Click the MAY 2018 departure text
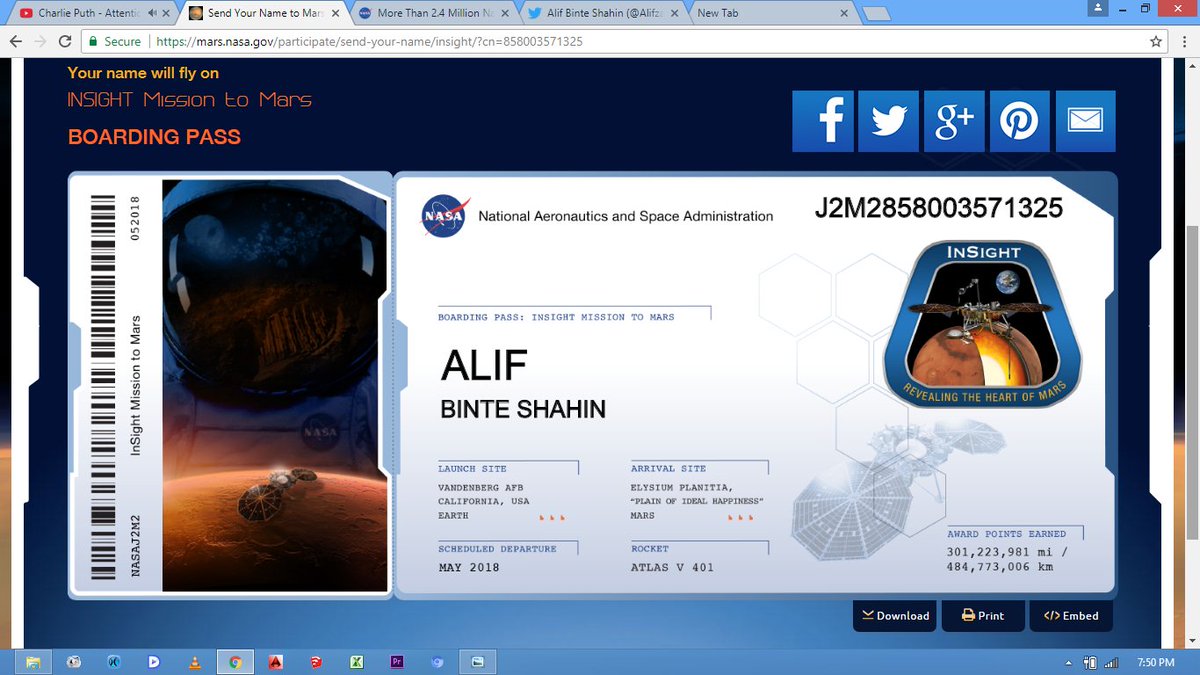 469,568
